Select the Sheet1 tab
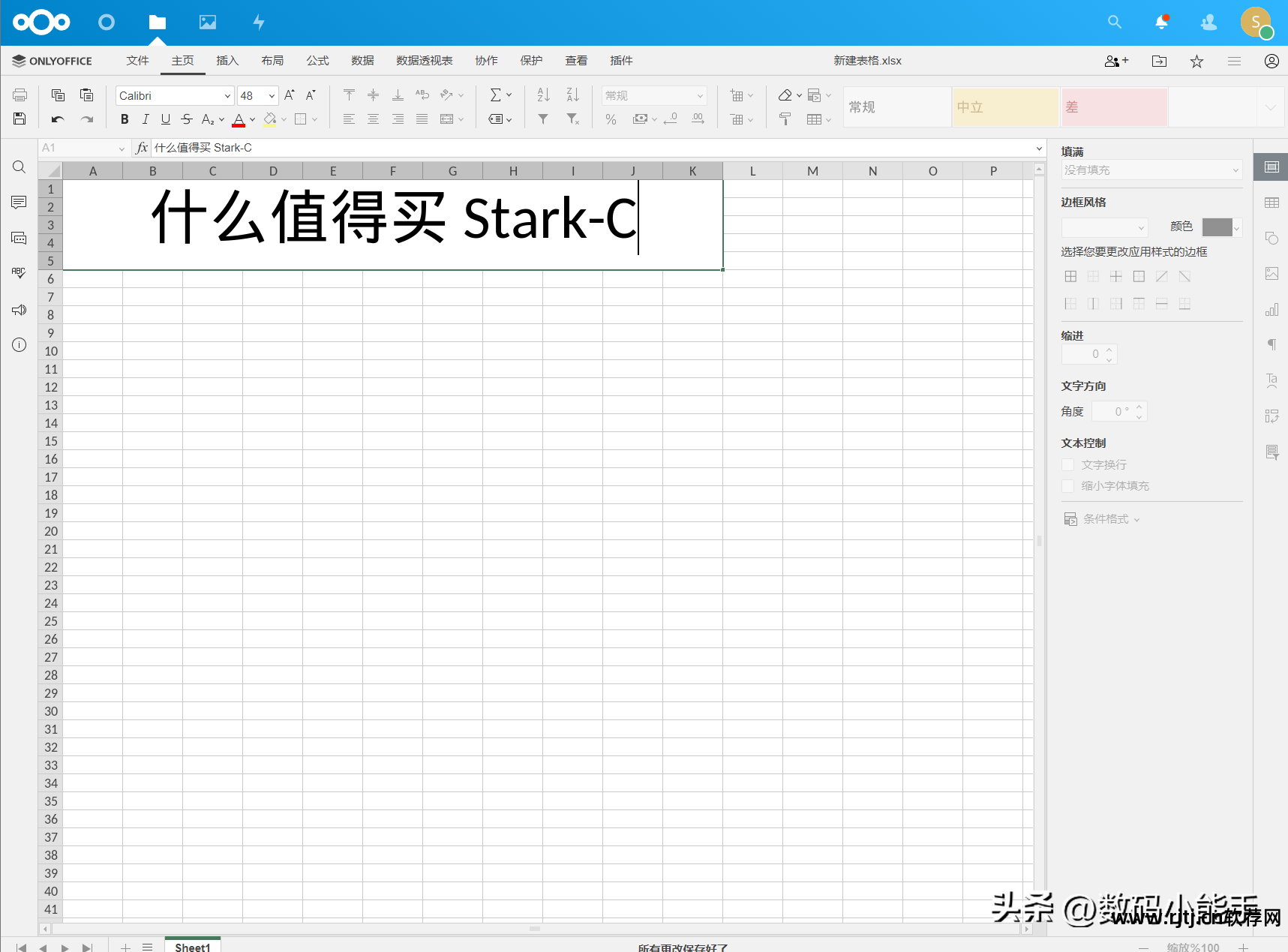Screen dimensions: 1288x952 tap(193, 946)
